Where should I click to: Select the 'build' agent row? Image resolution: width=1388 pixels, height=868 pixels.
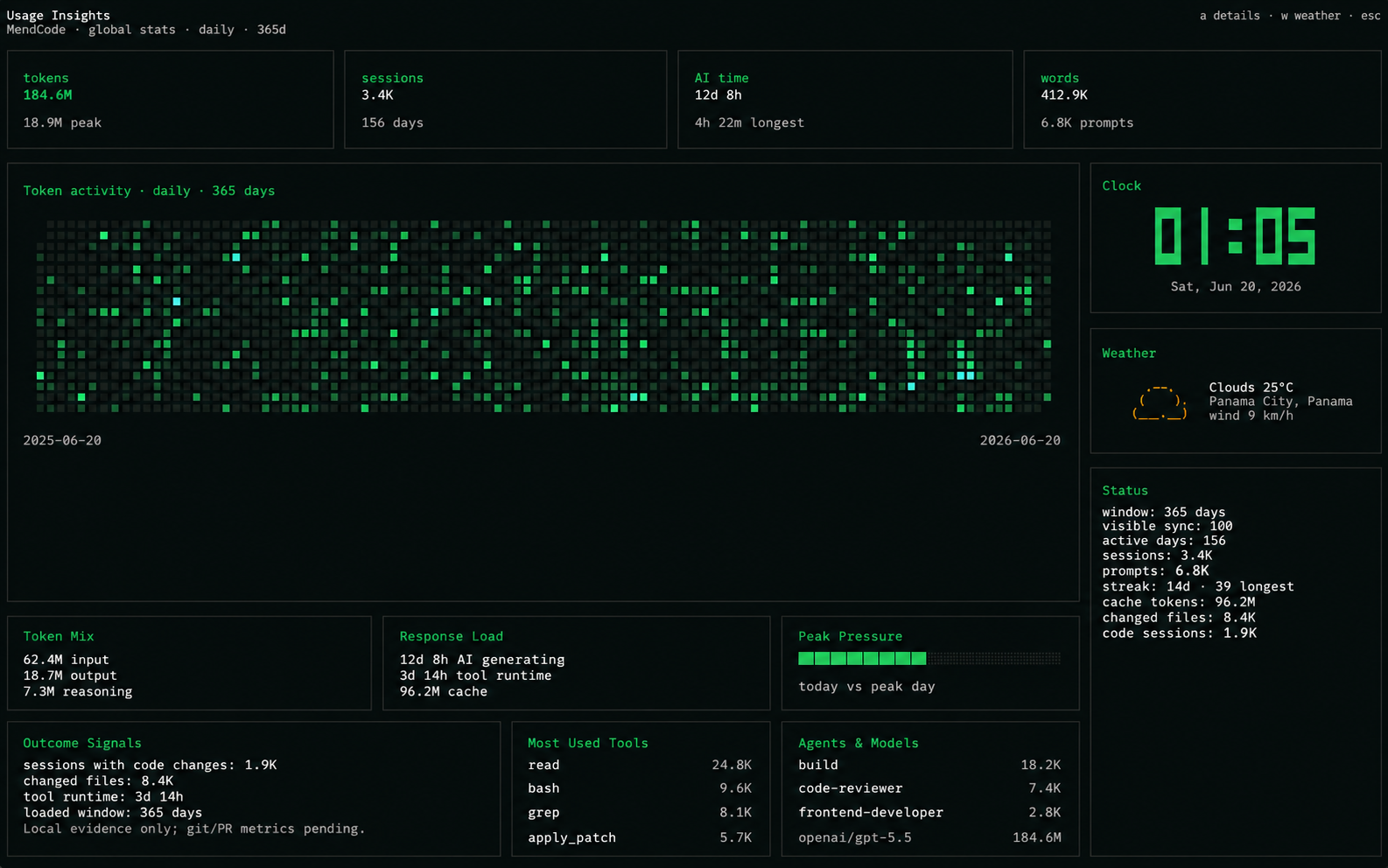point(929,765)
